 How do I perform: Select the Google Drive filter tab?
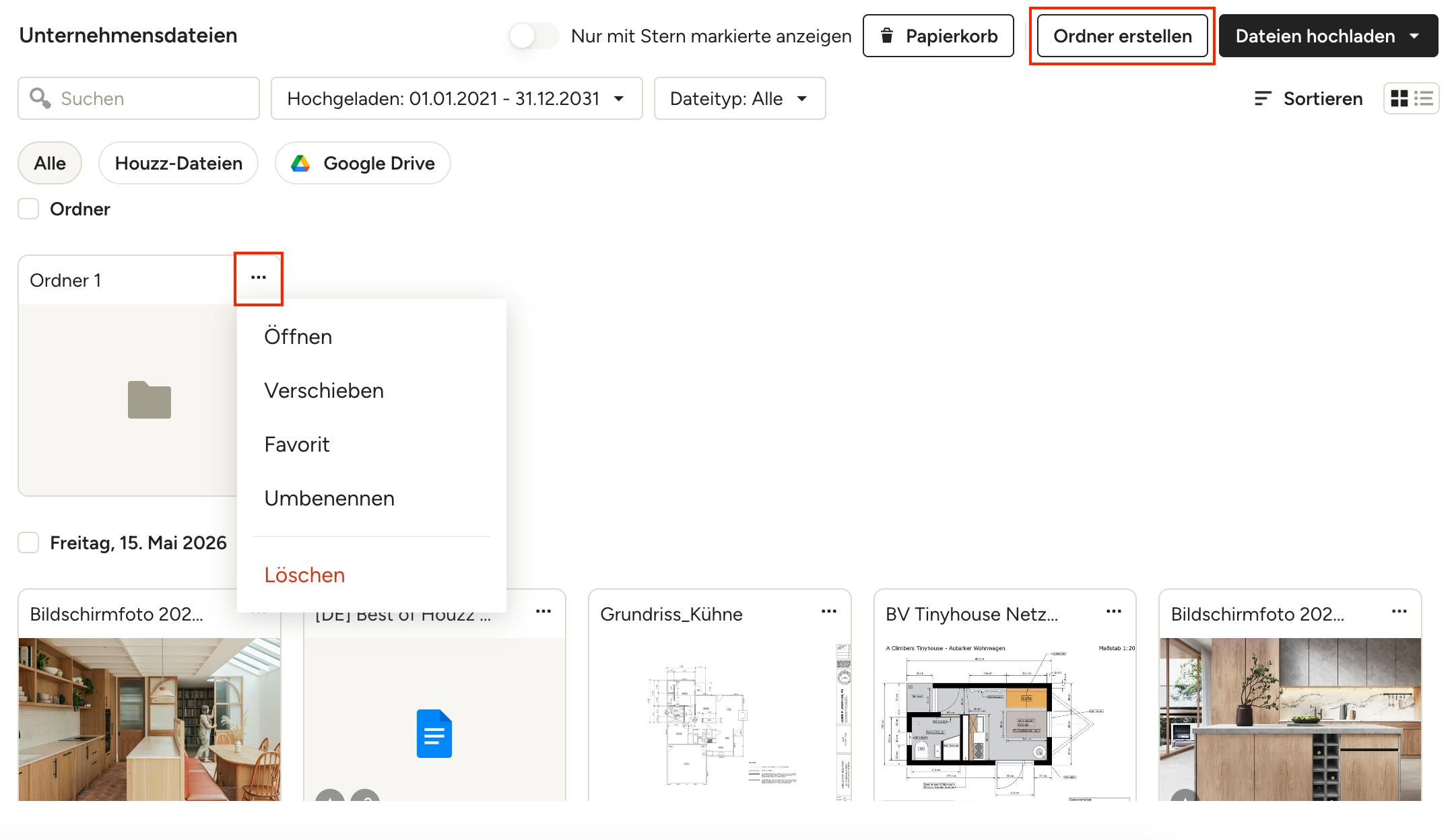point(363,163)
